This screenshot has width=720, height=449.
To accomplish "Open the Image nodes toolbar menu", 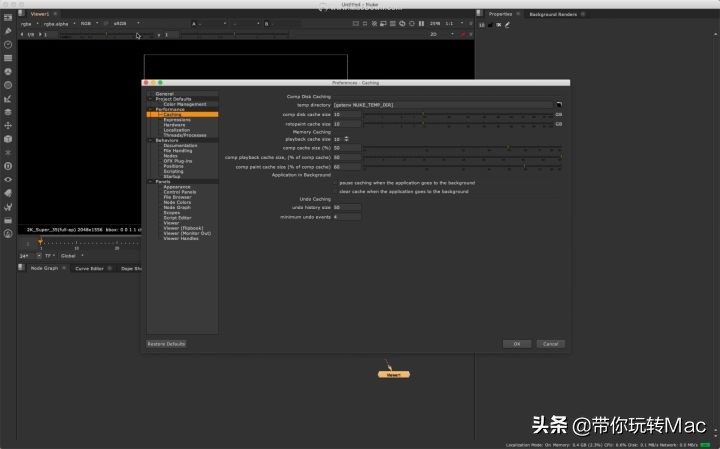I will [8, 17].
